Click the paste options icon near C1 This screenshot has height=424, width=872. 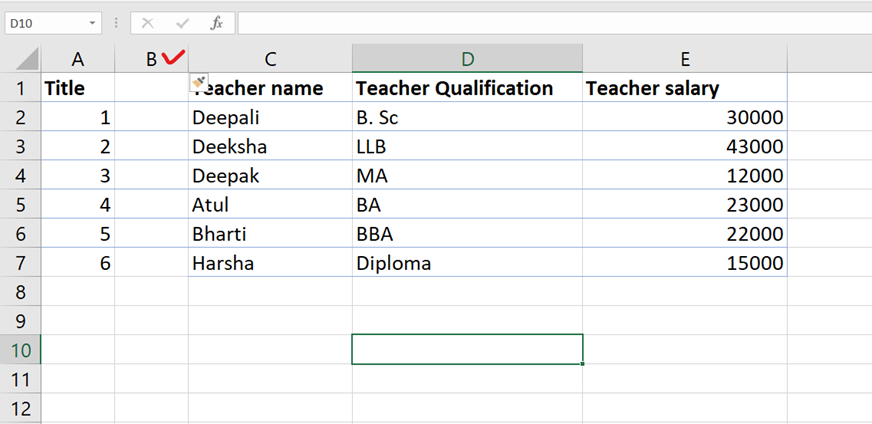pyautogui.click(x=198, y=82)
